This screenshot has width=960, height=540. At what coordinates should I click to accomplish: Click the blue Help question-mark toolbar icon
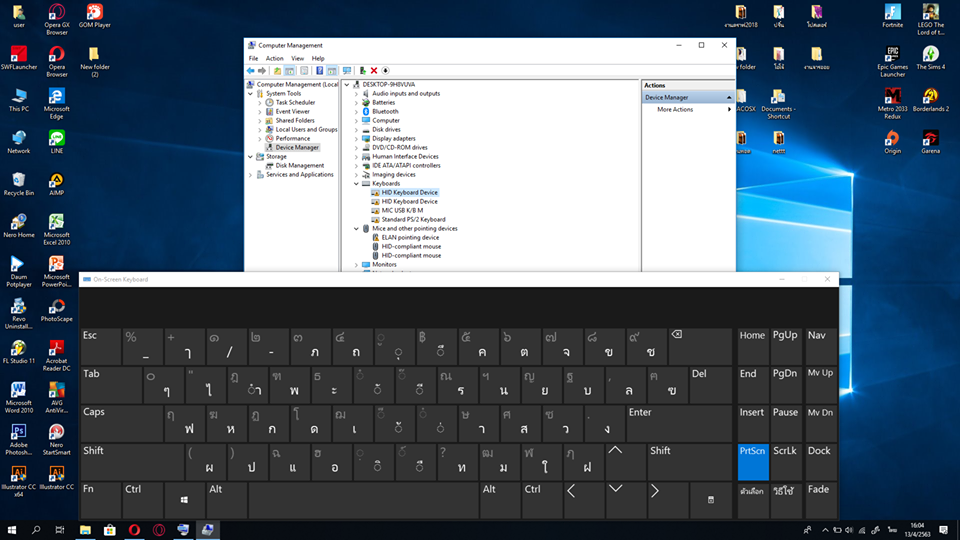(320, 70)
